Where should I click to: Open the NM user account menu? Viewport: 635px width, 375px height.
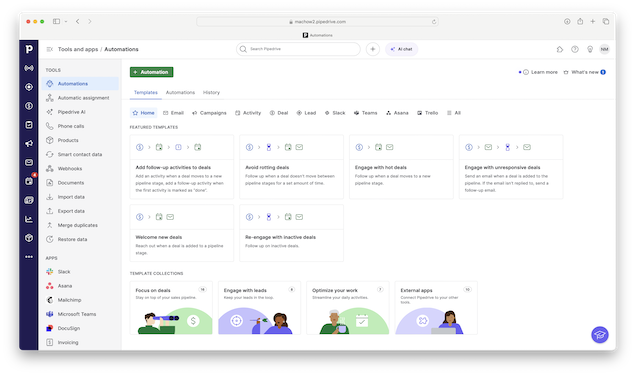[x=605, y=49]
